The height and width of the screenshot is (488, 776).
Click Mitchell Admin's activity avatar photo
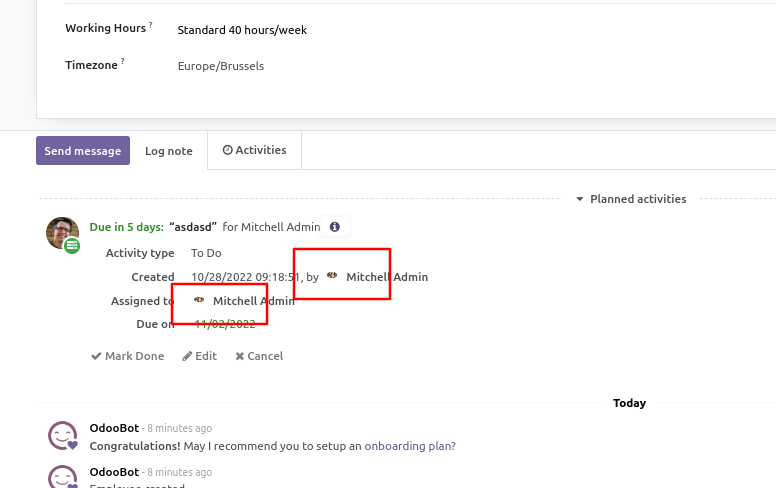tap(62, 233)
